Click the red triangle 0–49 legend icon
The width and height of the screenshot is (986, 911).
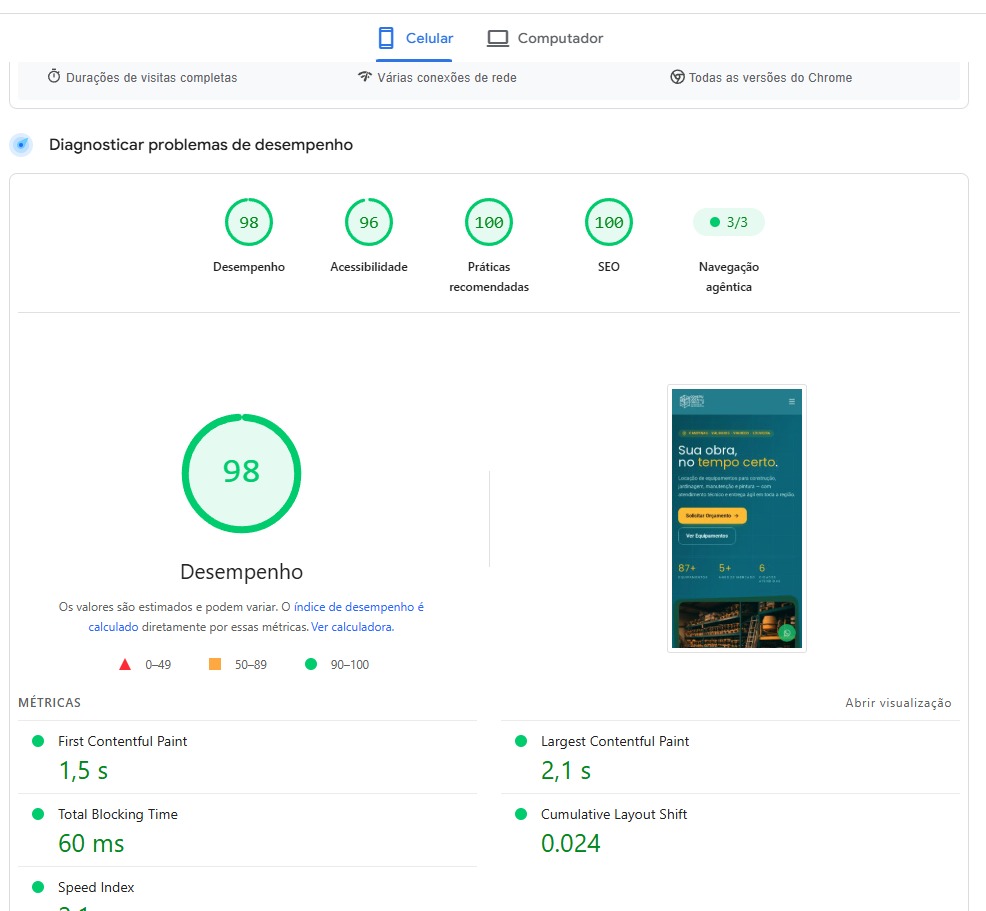tap(125, 664)
